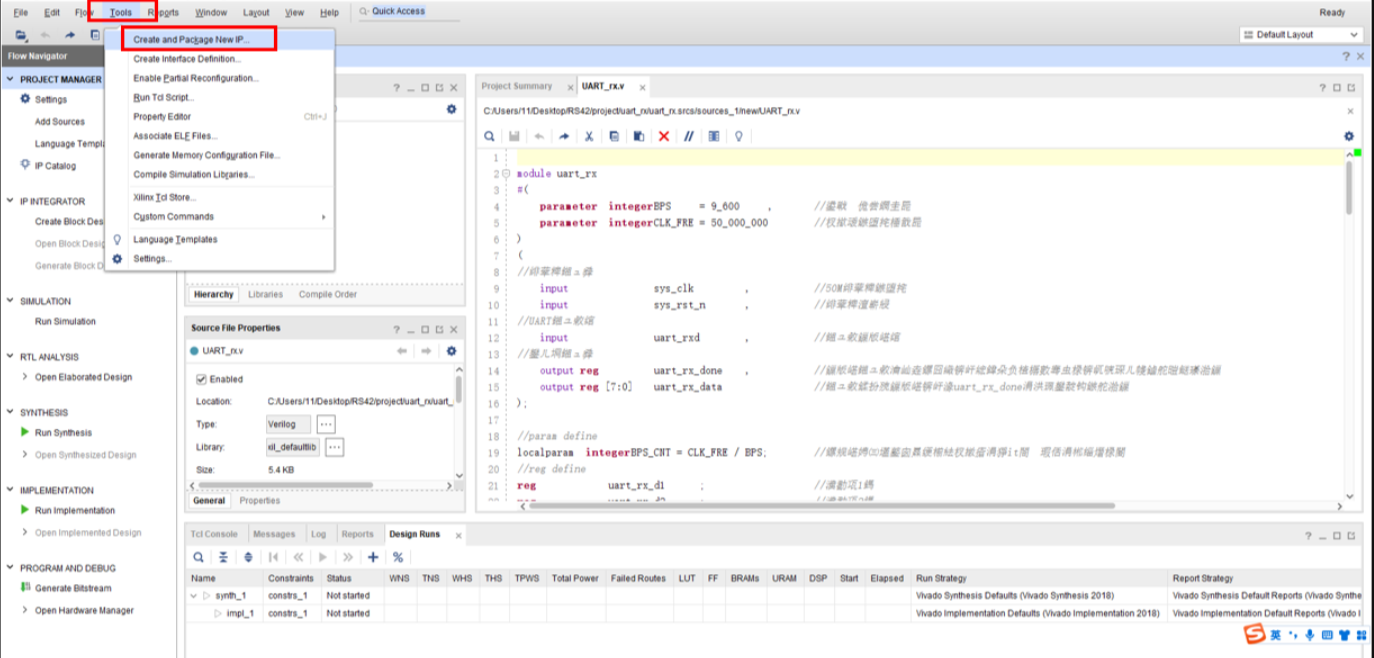The height and width of the screenshot is (658, 1374).
Task: Click Add Sources in the Flow Navigator
Action: [60, 122]
